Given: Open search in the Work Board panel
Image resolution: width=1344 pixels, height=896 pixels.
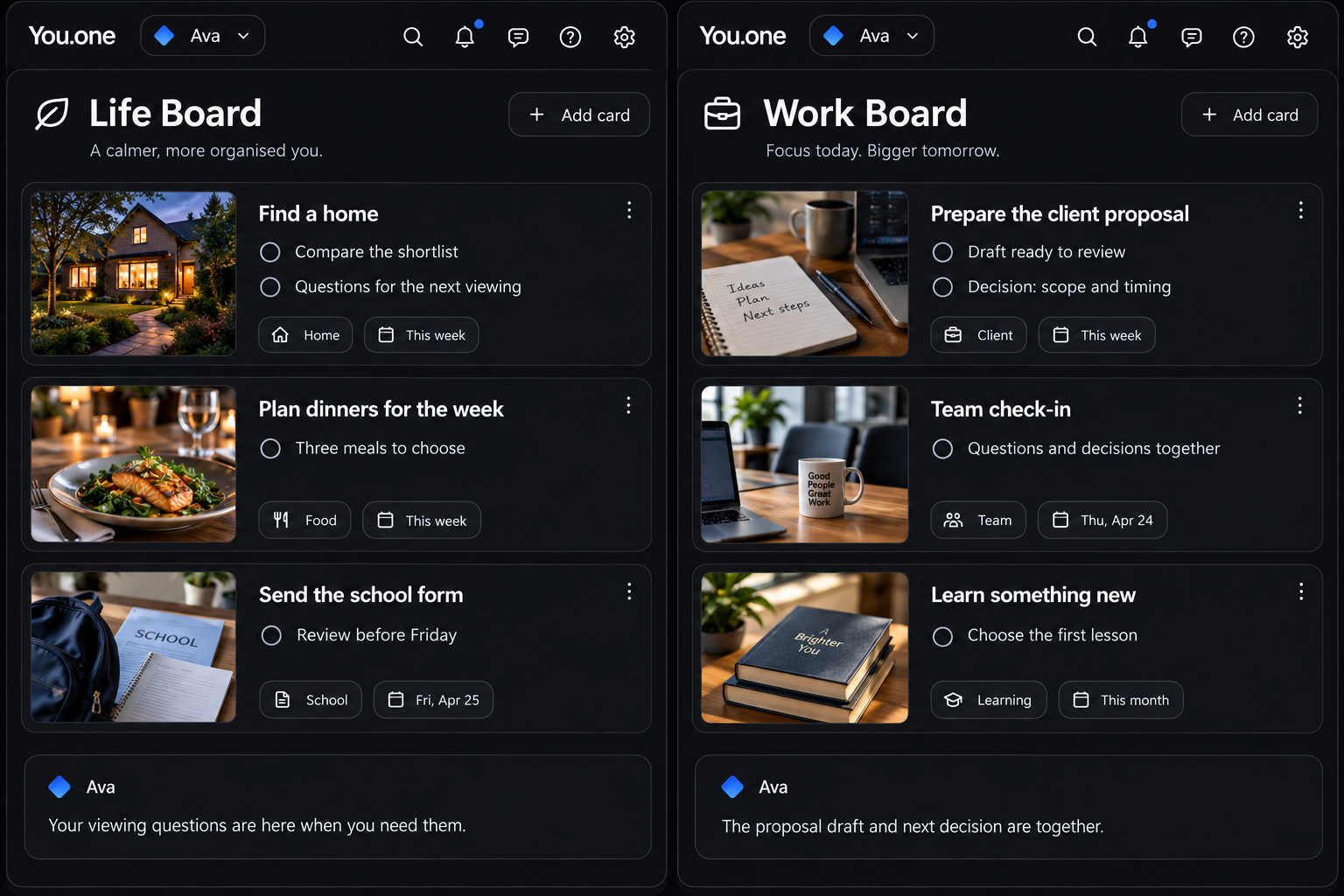Looking at the screenshot, I should click(1087, 37).
